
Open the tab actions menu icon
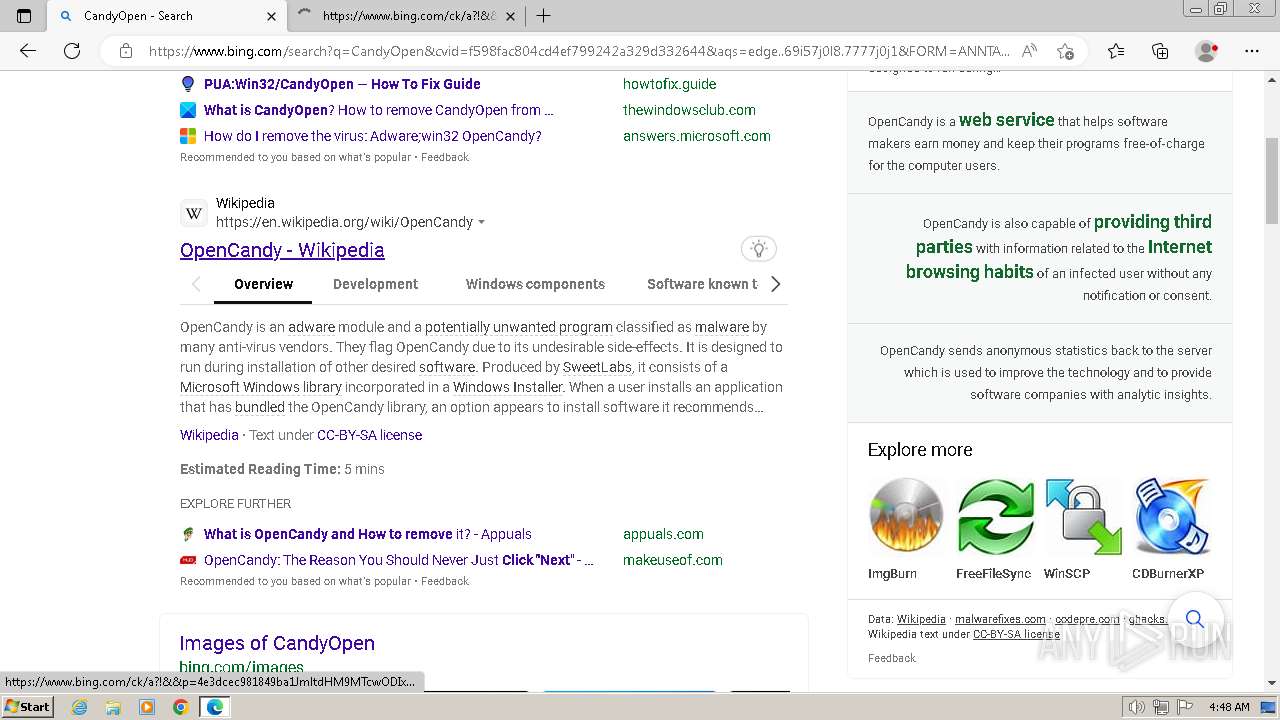pos(24,16)
